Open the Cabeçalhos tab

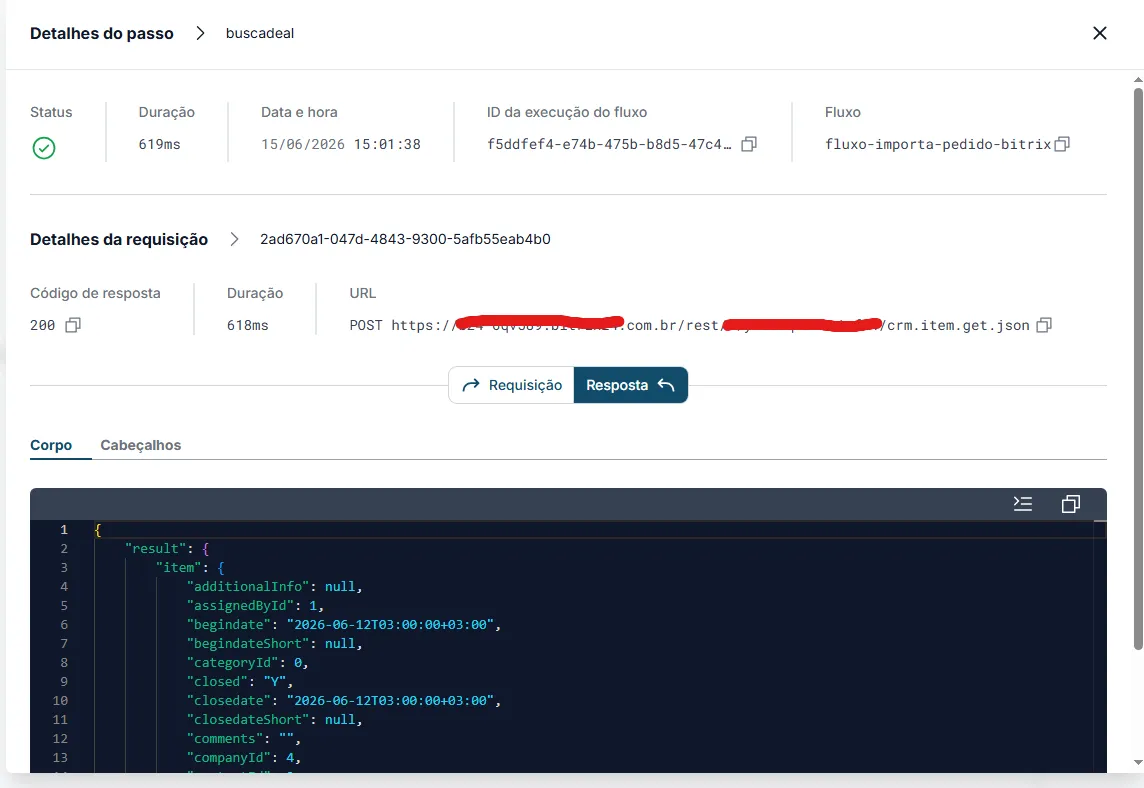click(141, 445)
